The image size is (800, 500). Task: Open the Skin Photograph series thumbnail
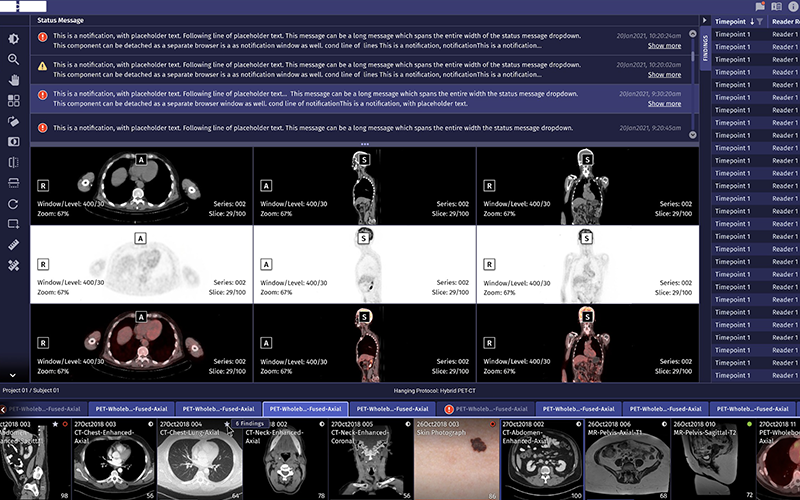pyautogui.click(x=456, y=460)
